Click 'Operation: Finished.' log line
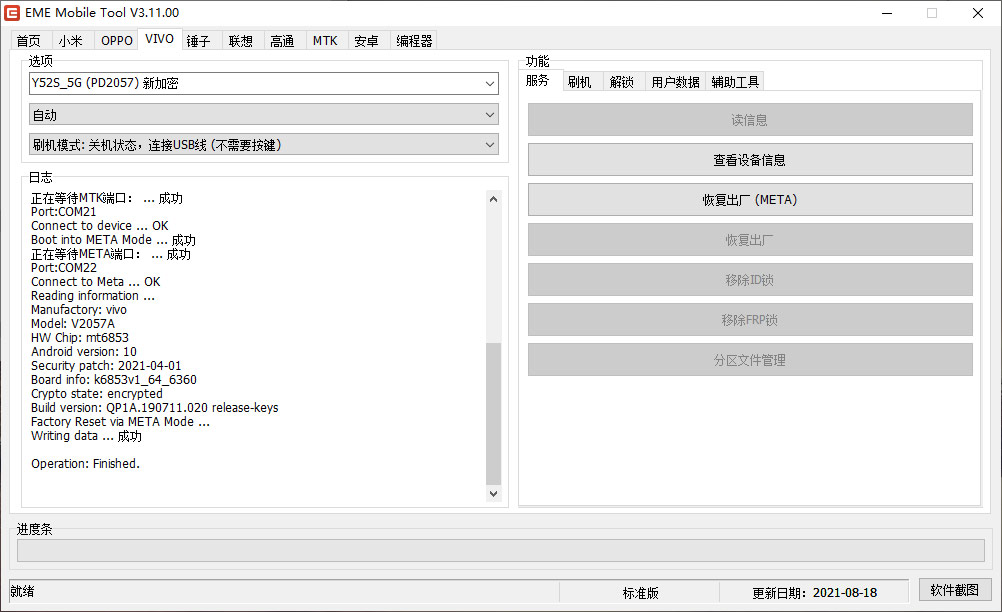This screenshot has height=612, width=1002. click(86, 464)
